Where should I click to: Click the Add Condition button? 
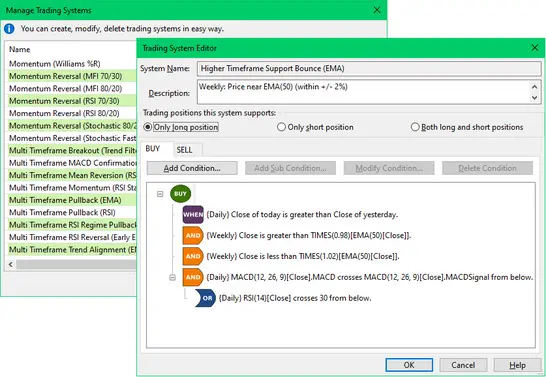[192, 168]
